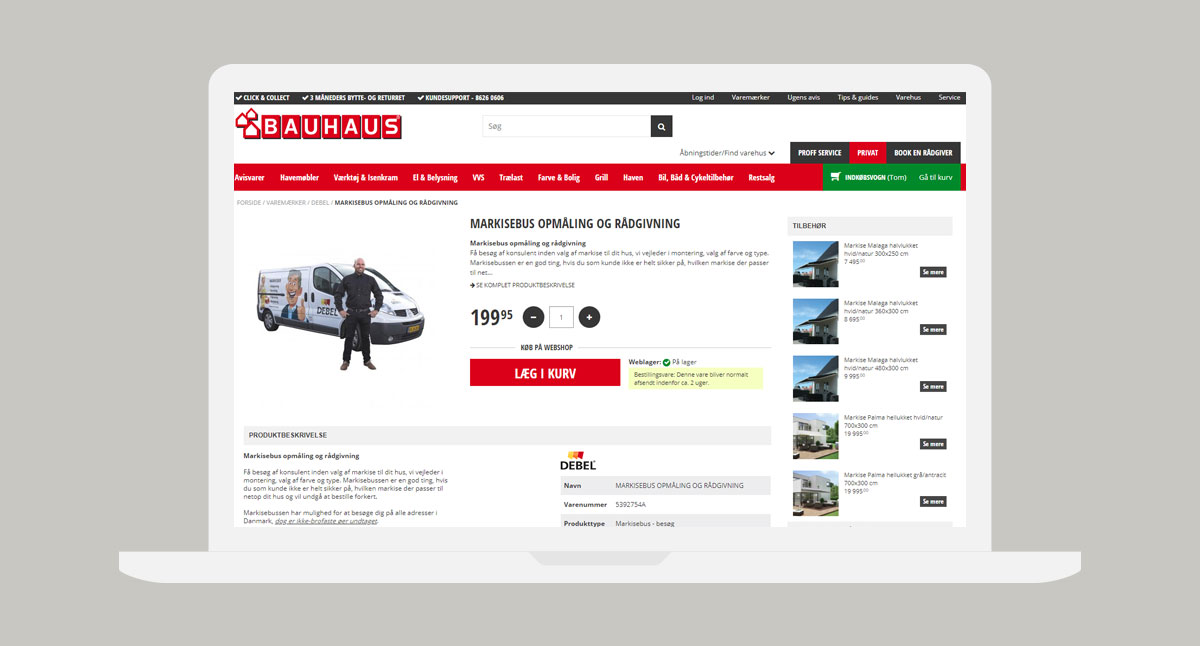Click Se mere for Palma hvid/natur
Screen dimensions: 1200x646
(933, 444)
